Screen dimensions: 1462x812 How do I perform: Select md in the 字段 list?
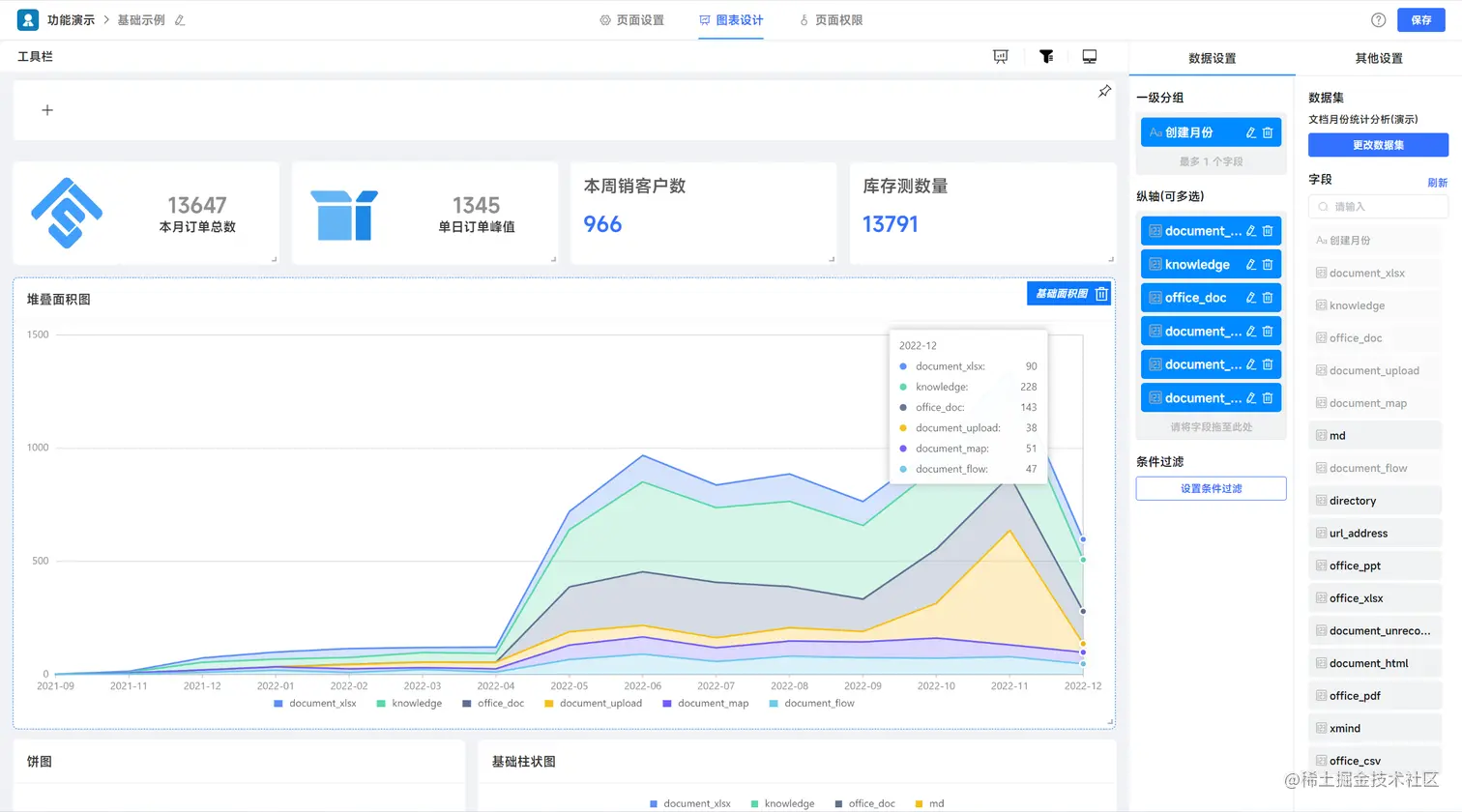tap(1375, 436)
